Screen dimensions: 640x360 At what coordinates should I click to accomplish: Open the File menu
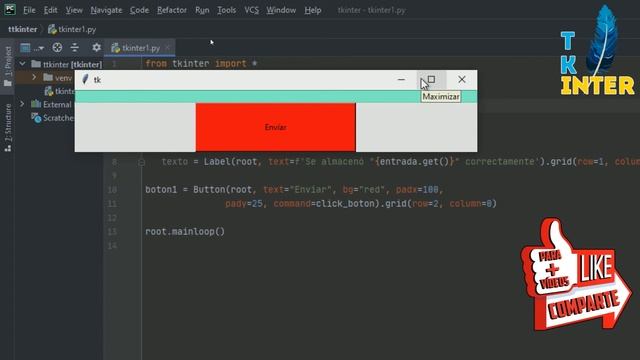point(29,10)
